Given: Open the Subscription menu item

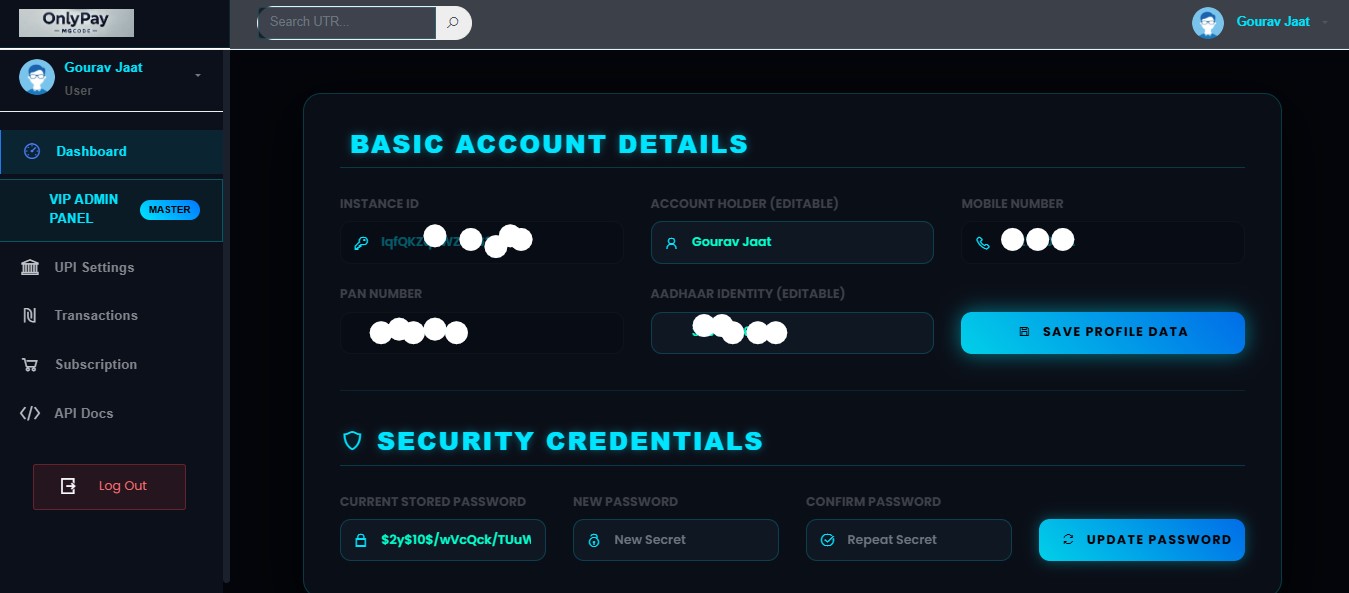Looking at the screenshot, I should (96, 365).
